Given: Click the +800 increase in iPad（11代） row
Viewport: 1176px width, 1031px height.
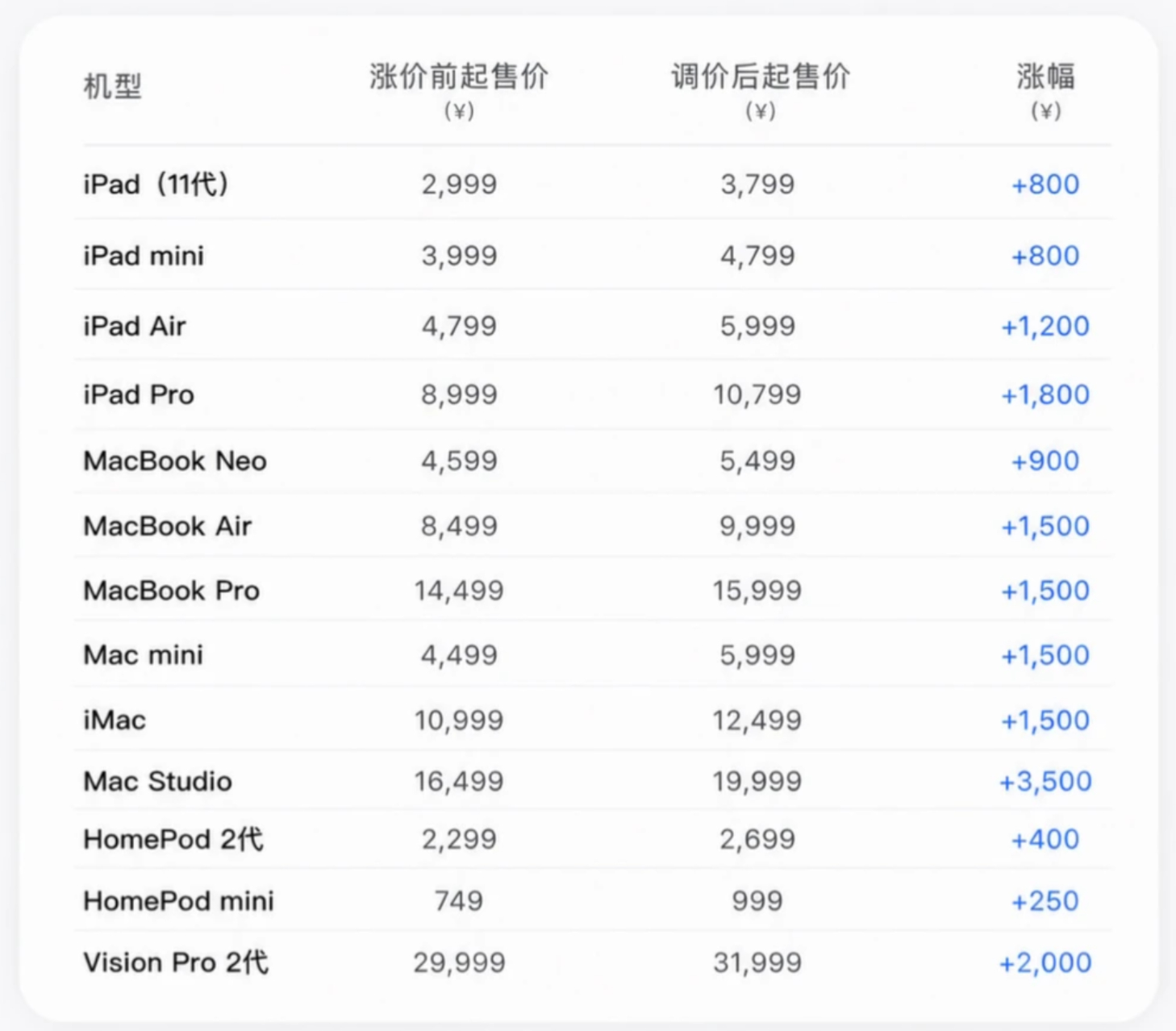Looking at the screenshot, I should click(1045, 184).
